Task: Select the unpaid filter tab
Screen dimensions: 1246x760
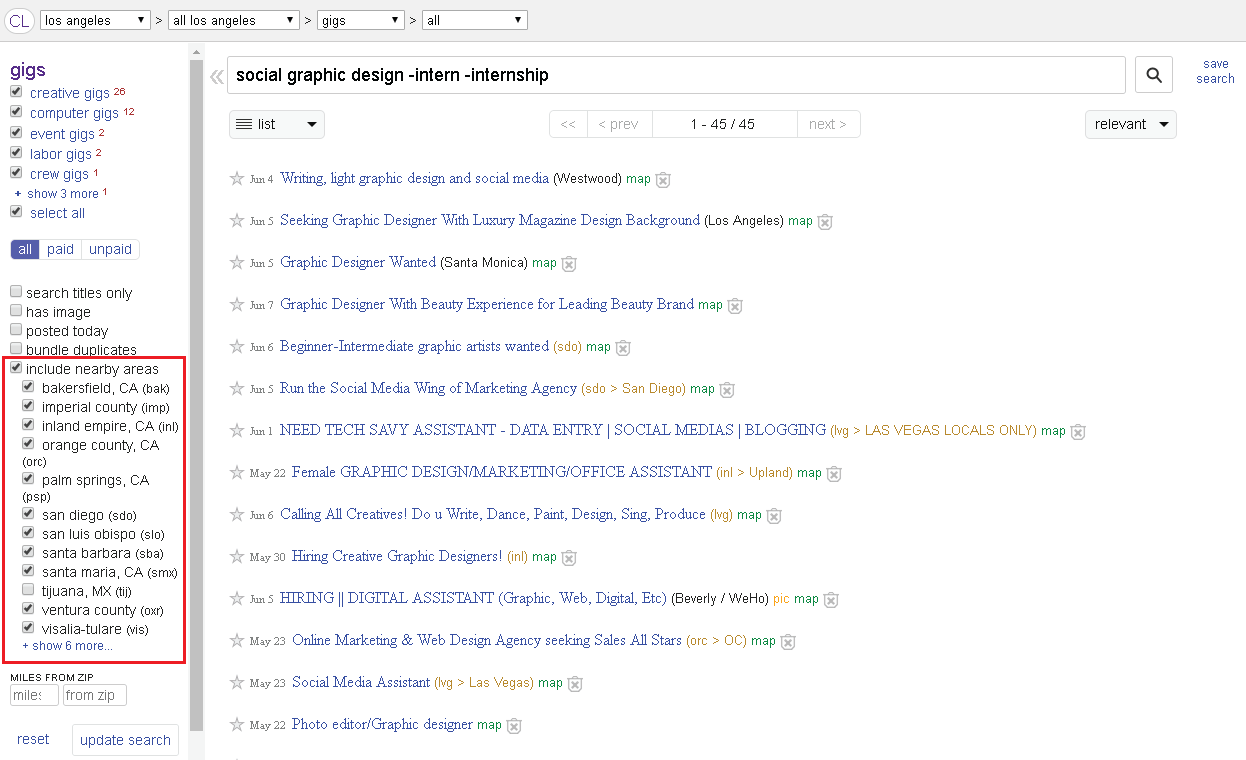Action: pyautogui.click(x=110, y=249)
